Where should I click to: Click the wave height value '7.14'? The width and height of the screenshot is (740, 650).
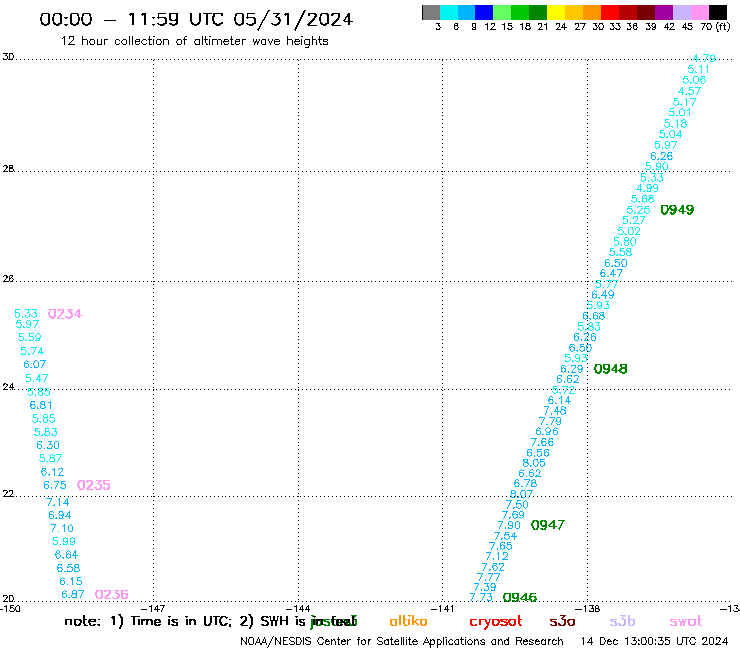click(58, 502)
